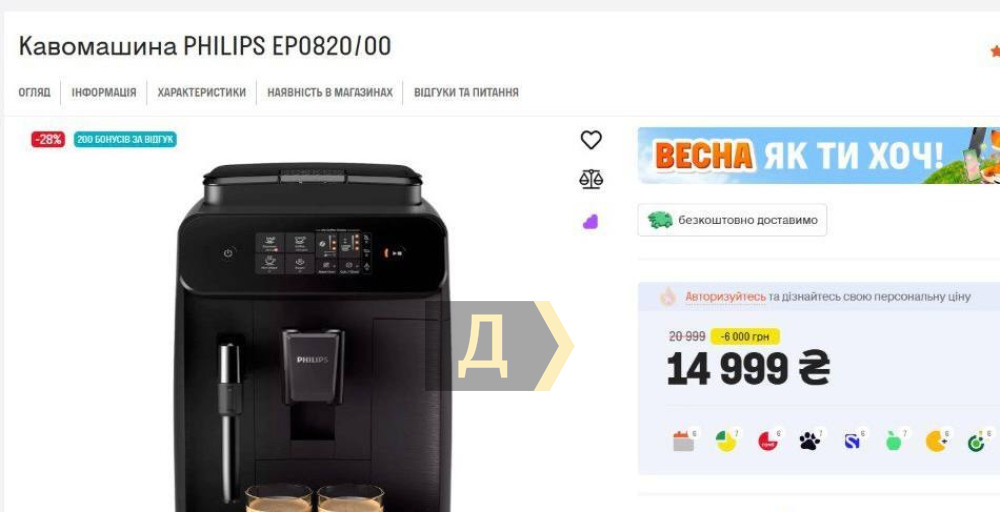Add to comparison using the scales icon
Viewport: 1000px width, 512px height.
tap(591, 179)
